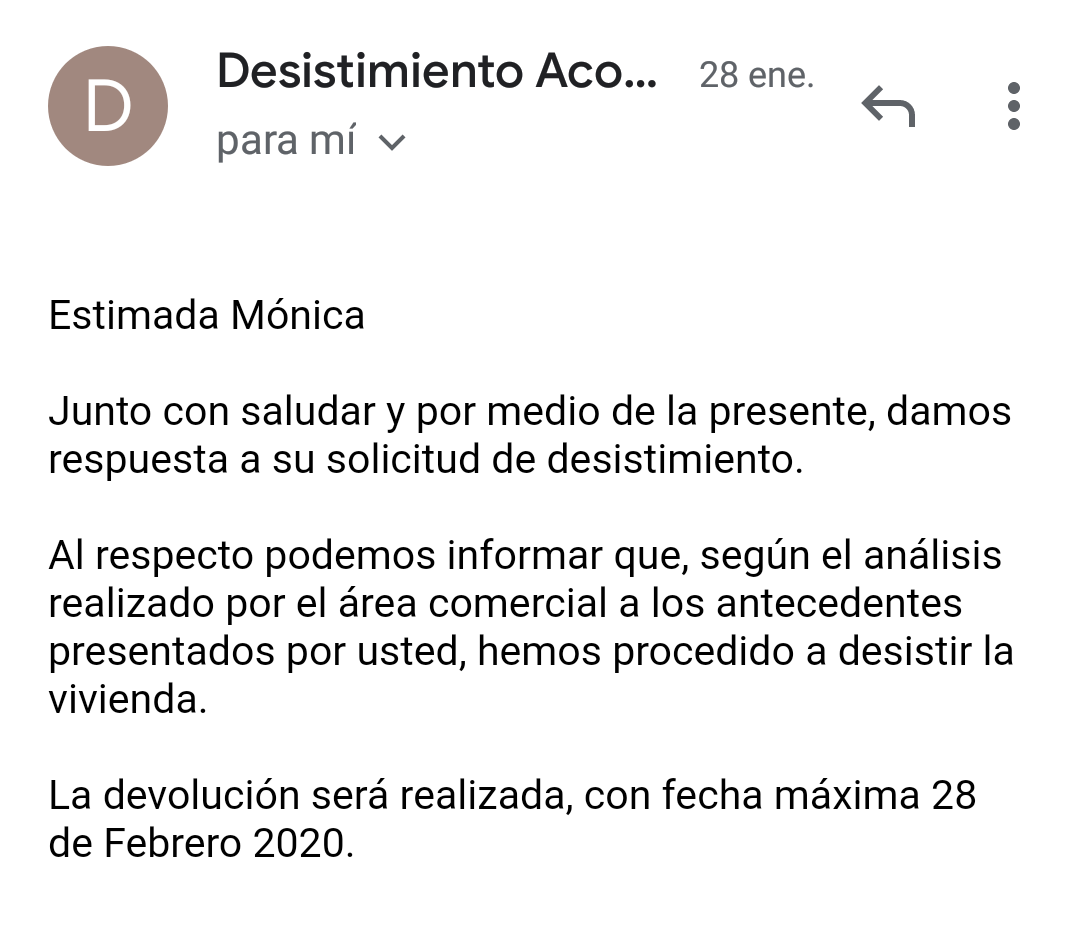Viewport: 1080px width, 928px height.
Task: Reply to the email using the arrow icon
Action: [889, 107]
